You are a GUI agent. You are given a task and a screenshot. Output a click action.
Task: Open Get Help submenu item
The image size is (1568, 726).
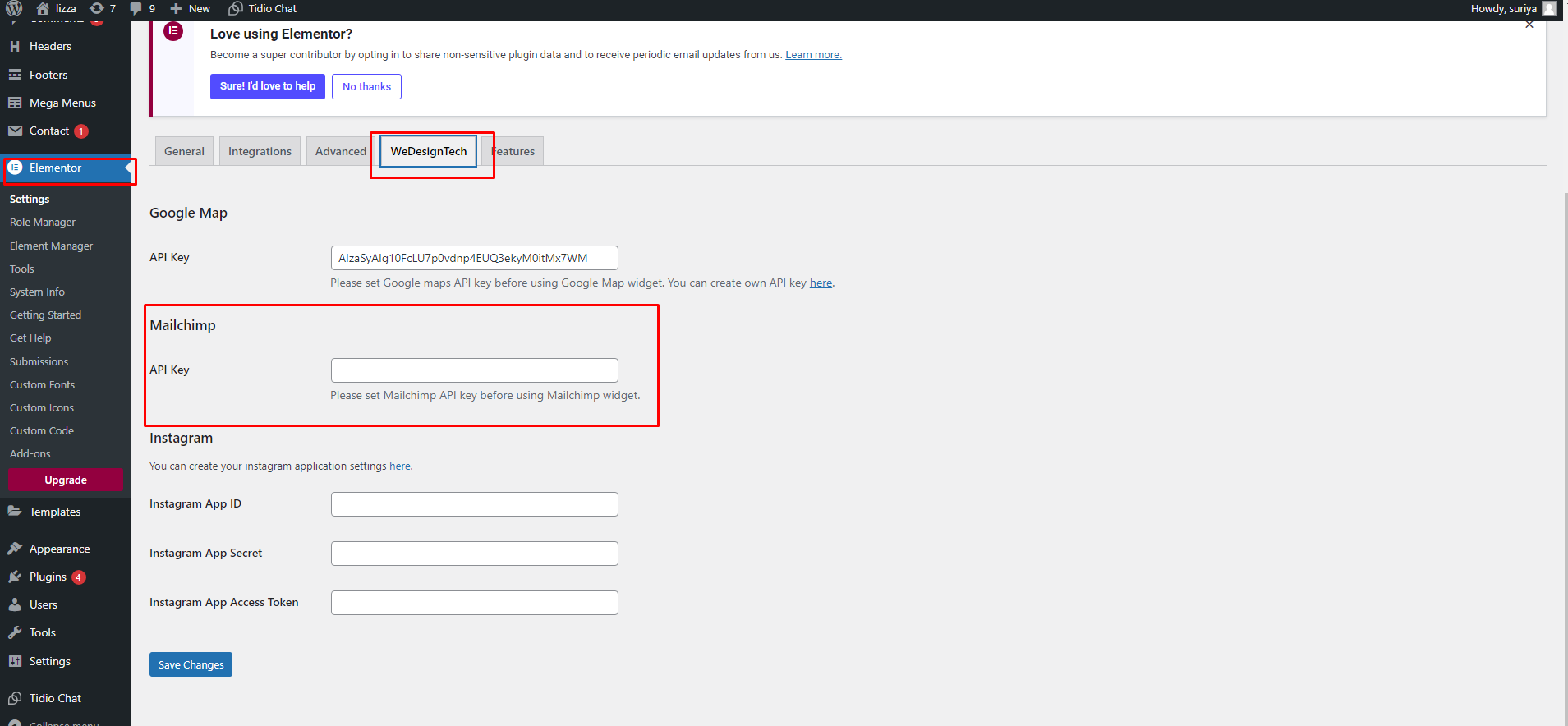click(30, 338)
